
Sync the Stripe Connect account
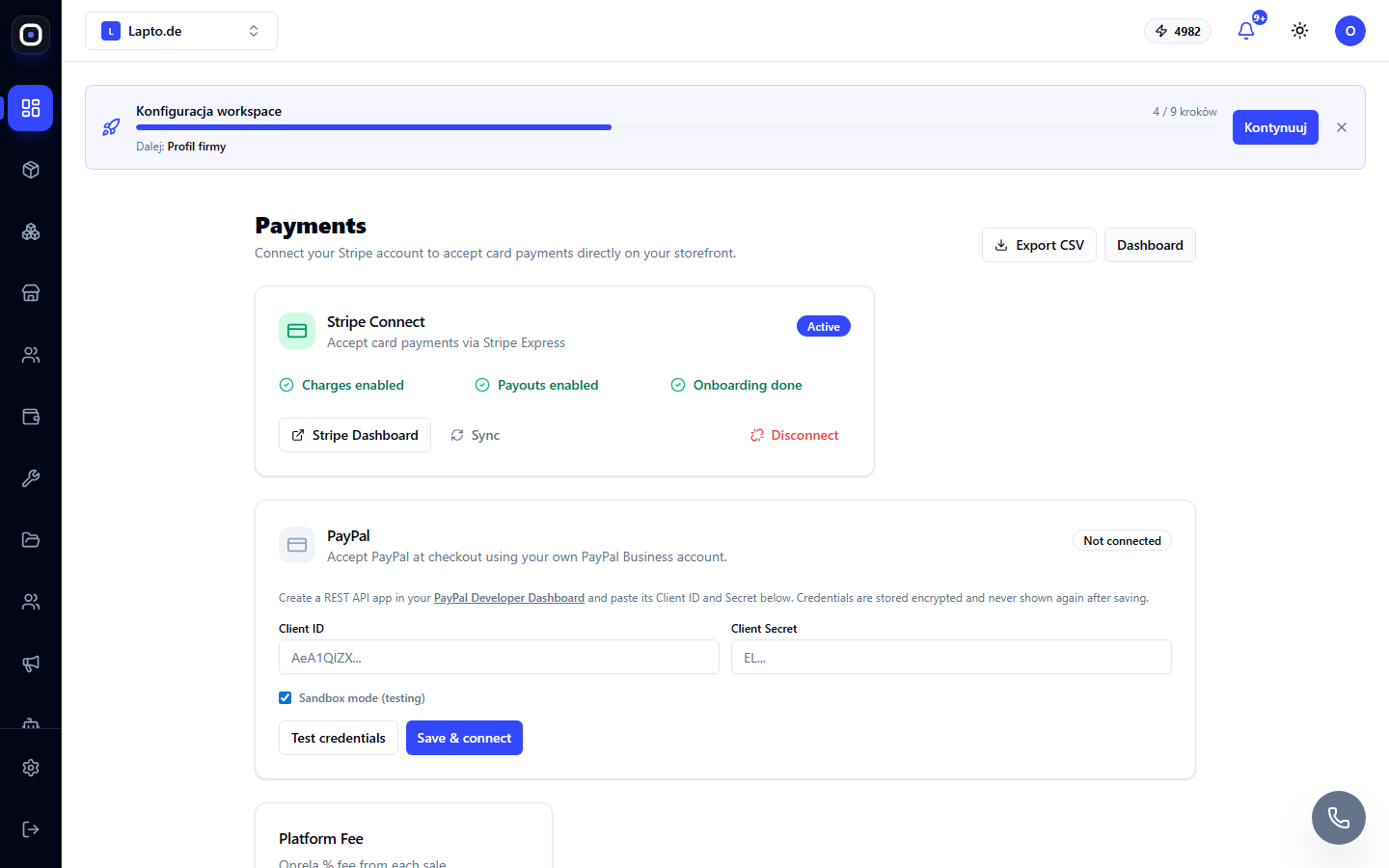pos(476,435)
